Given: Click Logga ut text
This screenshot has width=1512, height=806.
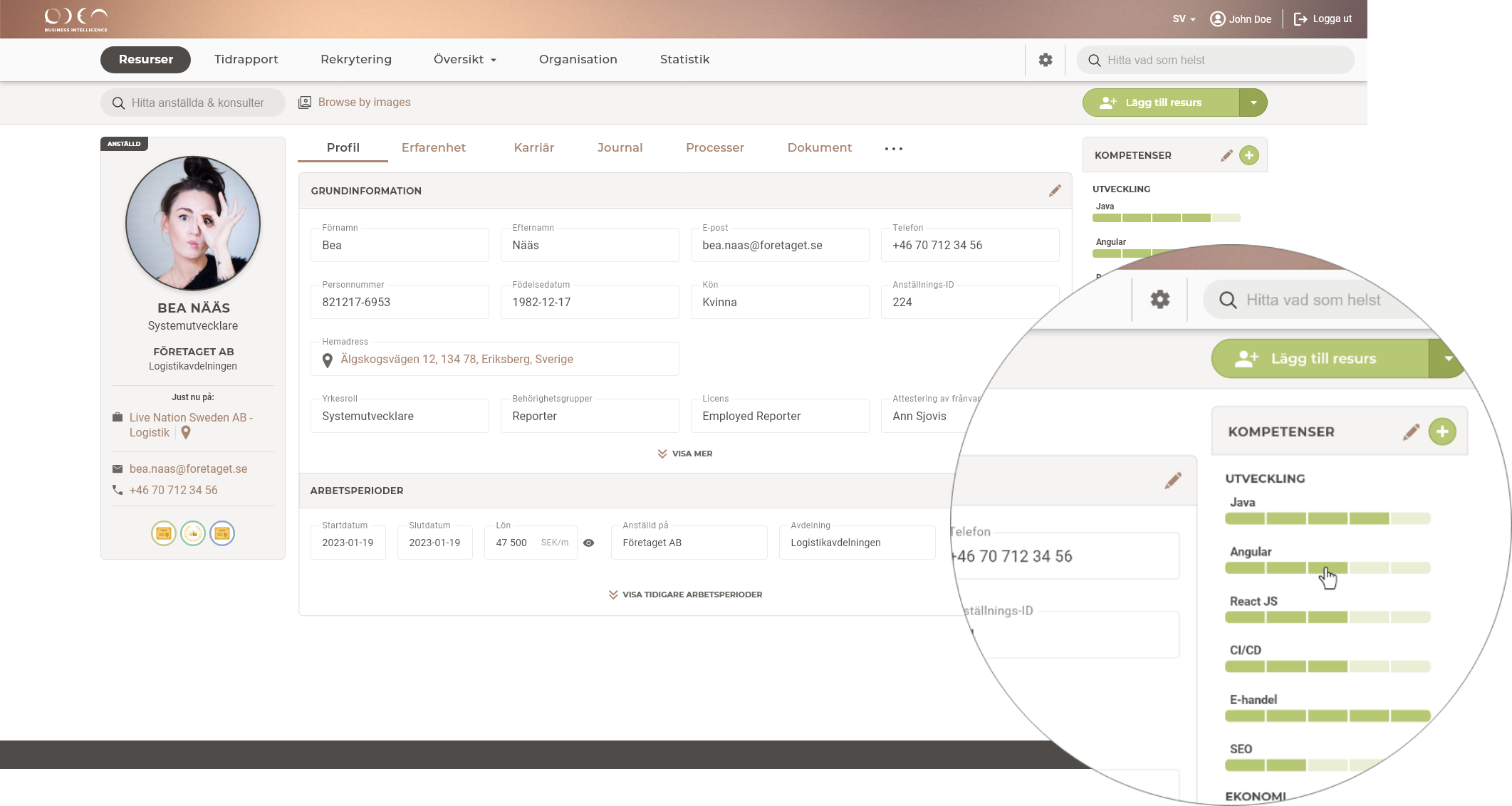Looking at the screenshot, I should tap(1333, 19).
